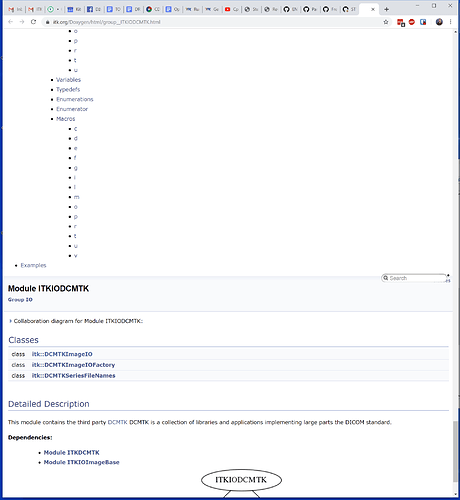Select letter 'g' under Macros
460x500 pixels.
click(76, 168)
